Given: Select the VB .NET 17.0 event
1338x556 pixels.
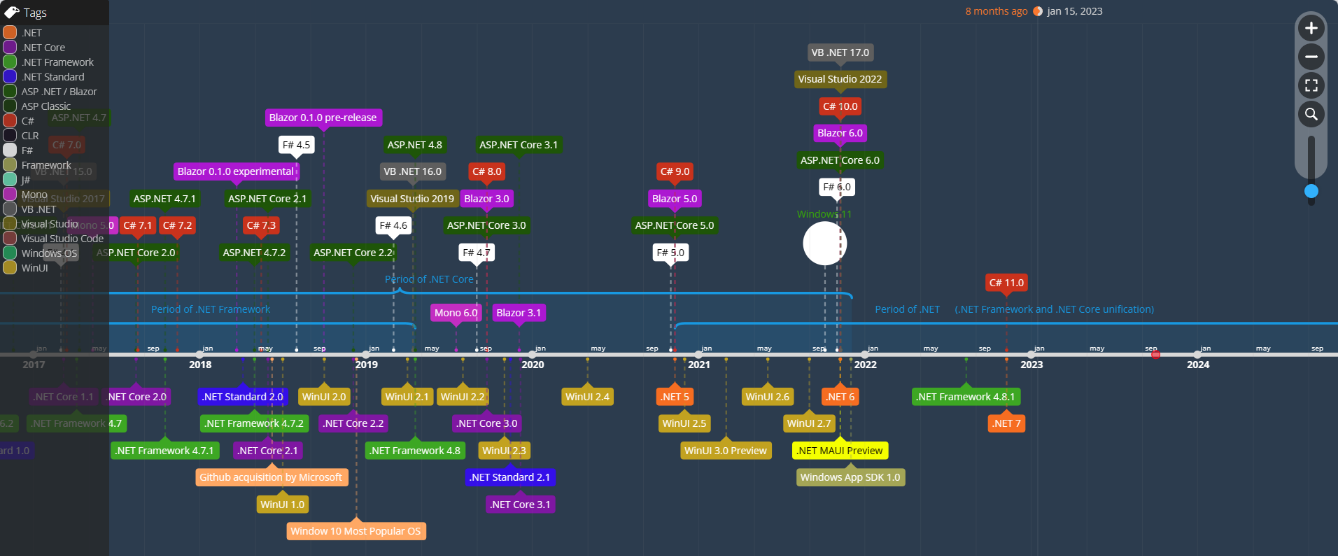Looking at the screenshot, I should tap(840, 52).
